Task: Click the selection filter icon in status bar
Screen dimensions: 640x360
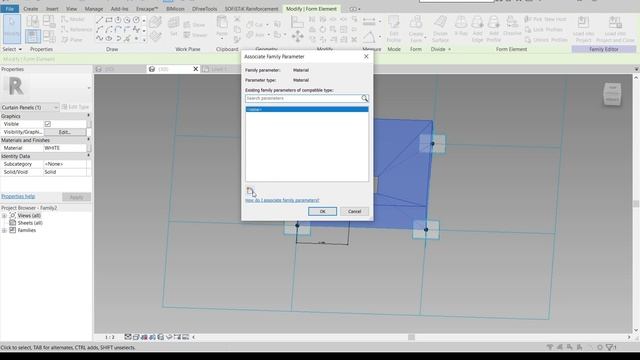Action: click(x=610, y=347)
